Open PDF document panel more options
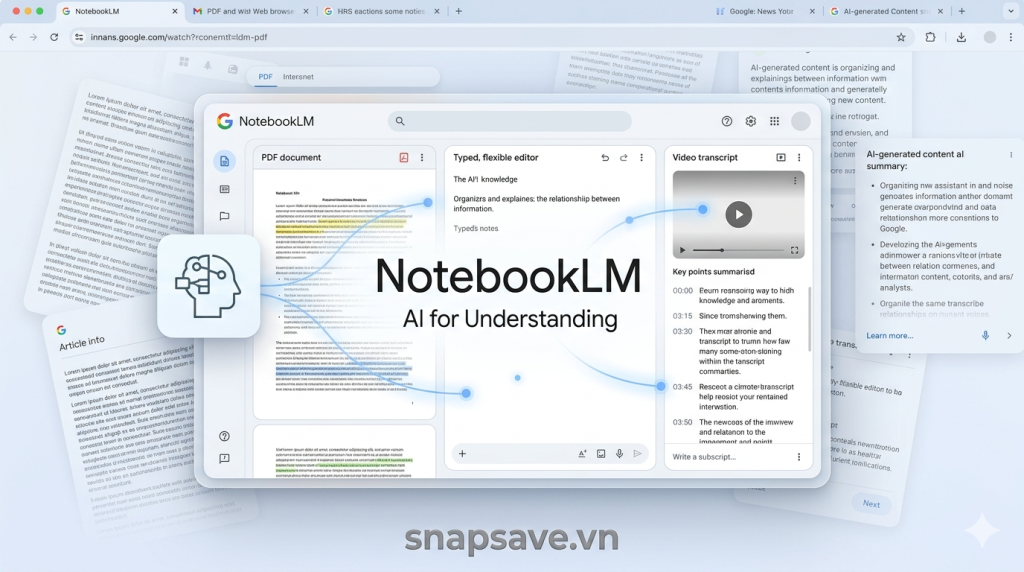 tap(422, 157)
